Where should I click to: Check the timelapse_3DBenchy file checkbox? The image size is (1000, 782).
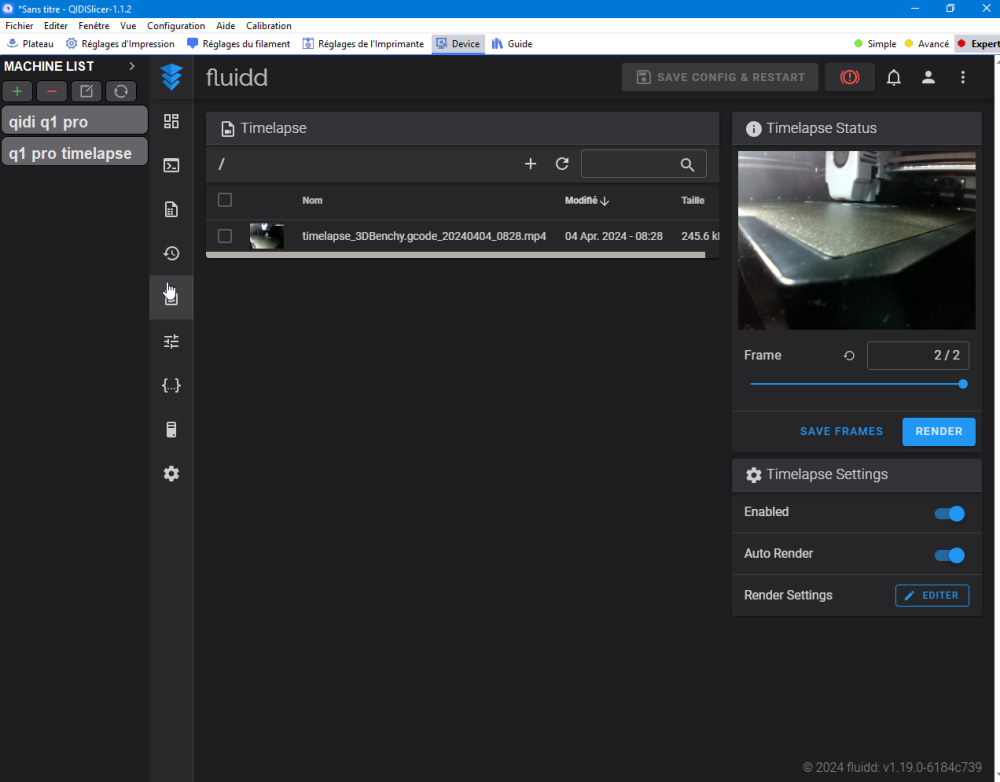pos(224,236)
